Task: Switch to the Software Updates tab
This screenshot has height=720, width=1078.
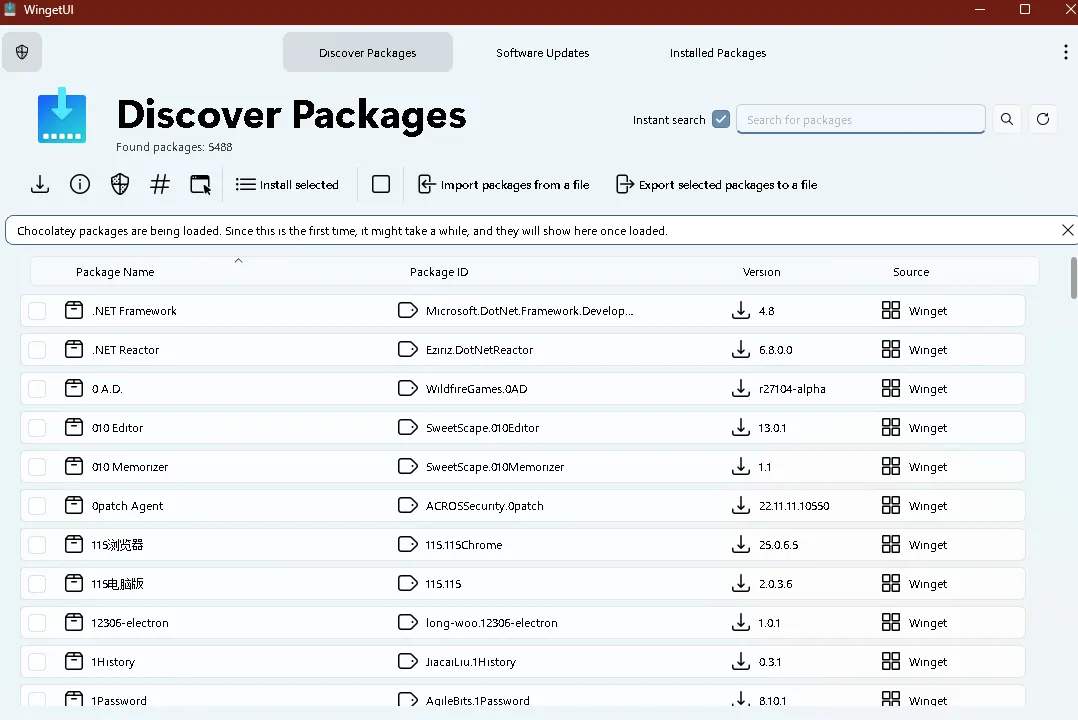Action: click(x=542, y=53)
